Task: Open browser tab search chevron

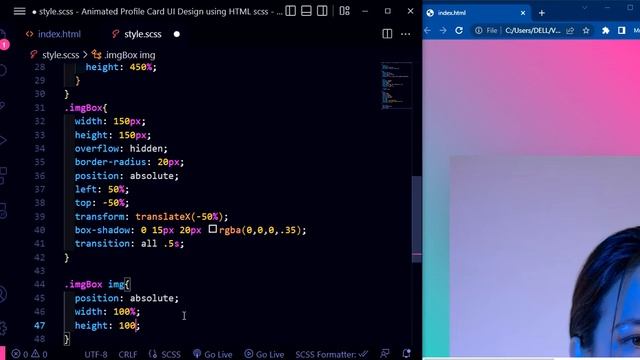Action: [584, 8]
